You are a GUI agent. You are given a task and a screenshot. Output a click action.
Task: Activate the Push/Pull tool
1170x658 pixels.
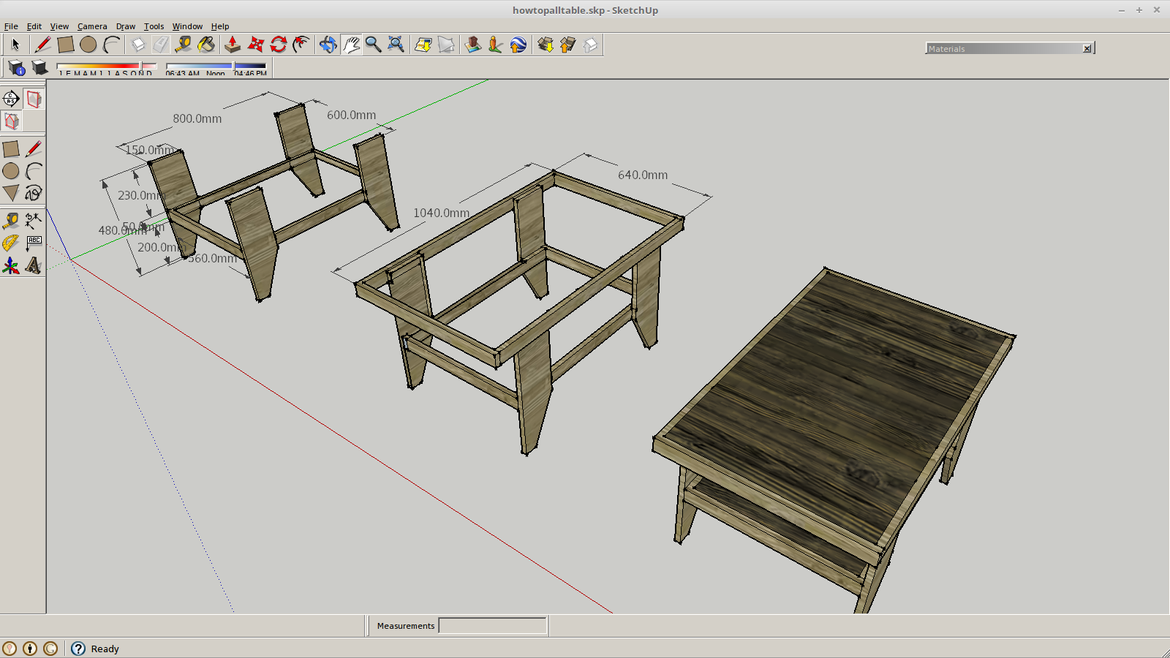pos(232,45)
